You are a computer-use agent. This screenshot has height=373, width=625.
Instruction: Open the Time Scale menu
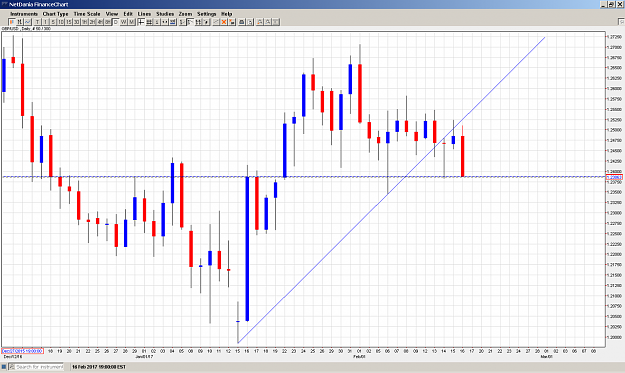87,14
